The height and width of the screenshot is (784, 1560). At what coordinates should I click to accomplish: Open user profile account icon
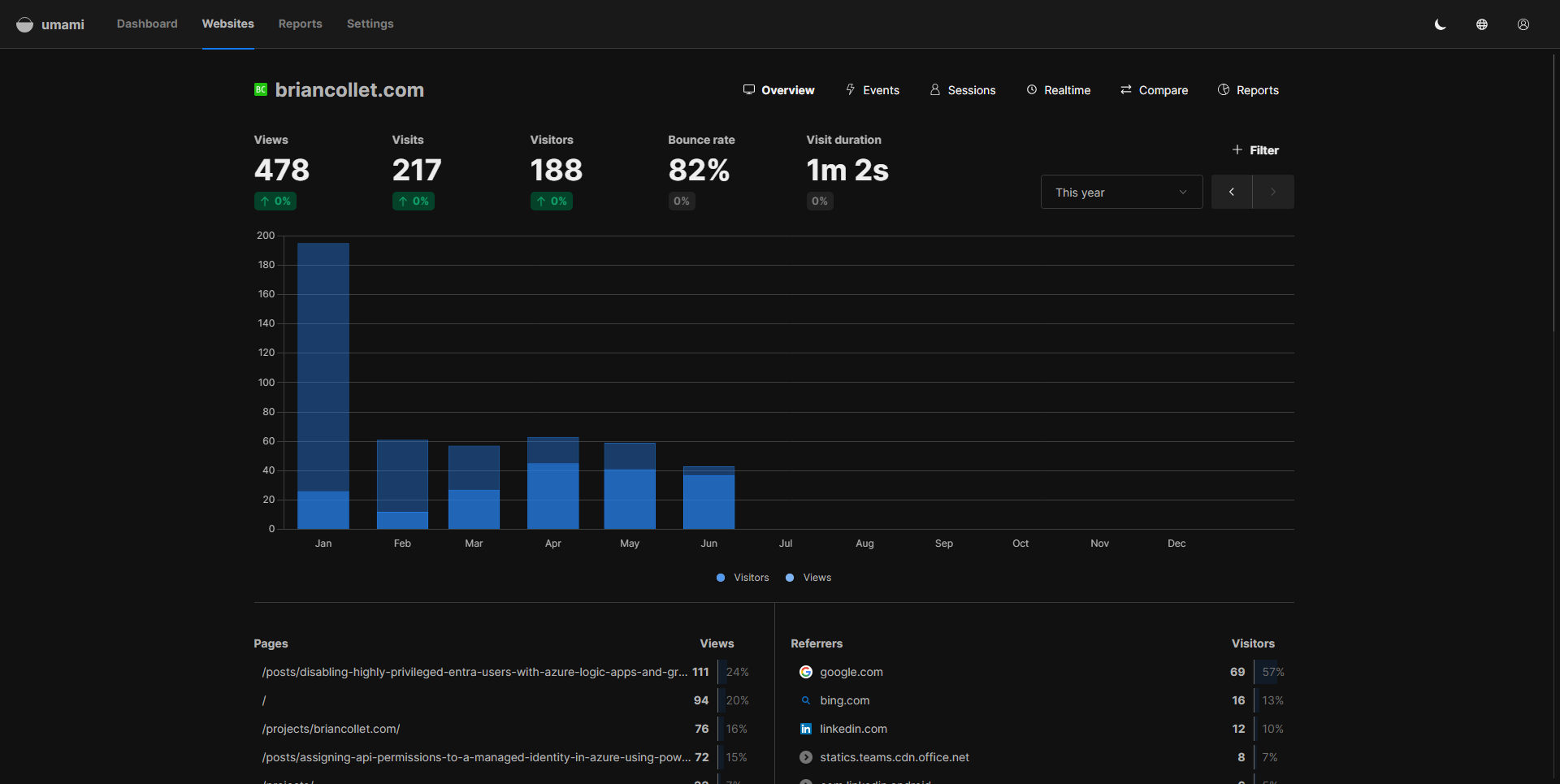1523,24
